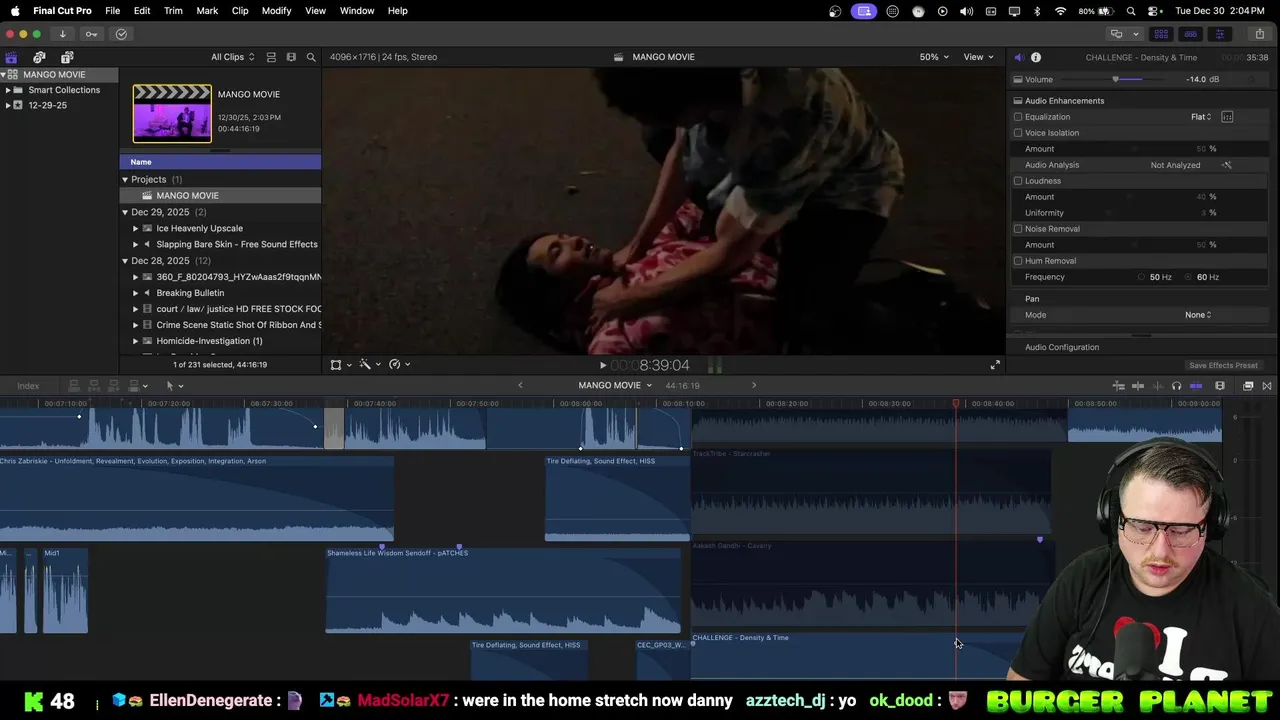The height and width of the screenshot is (720, 1280).
Task: Click the red playhead marker in ruler
Action: pyautogui.click(x=956, y=404)
